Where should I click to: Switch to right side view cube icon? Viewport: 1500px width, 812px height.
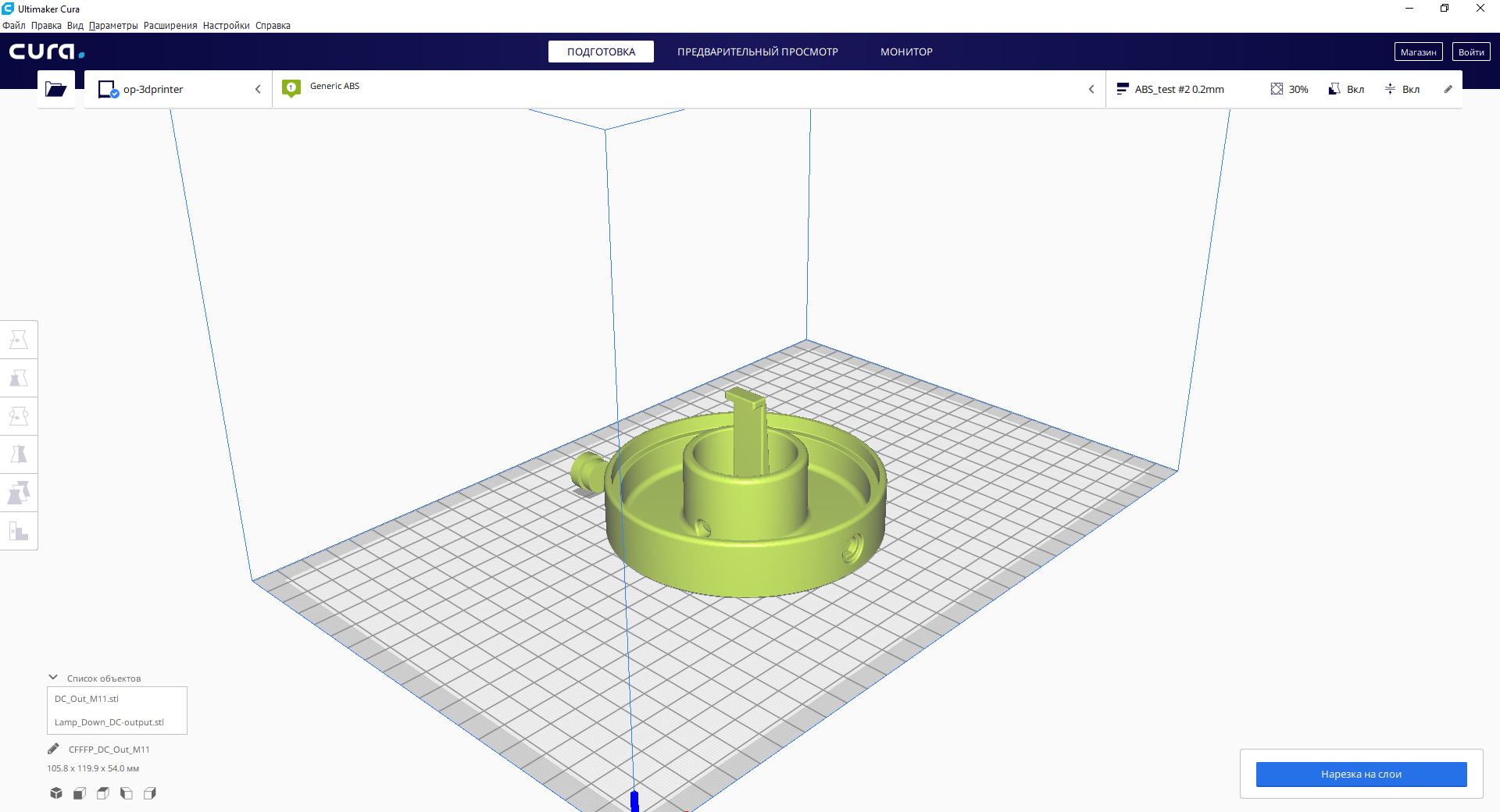coord(150,793)
